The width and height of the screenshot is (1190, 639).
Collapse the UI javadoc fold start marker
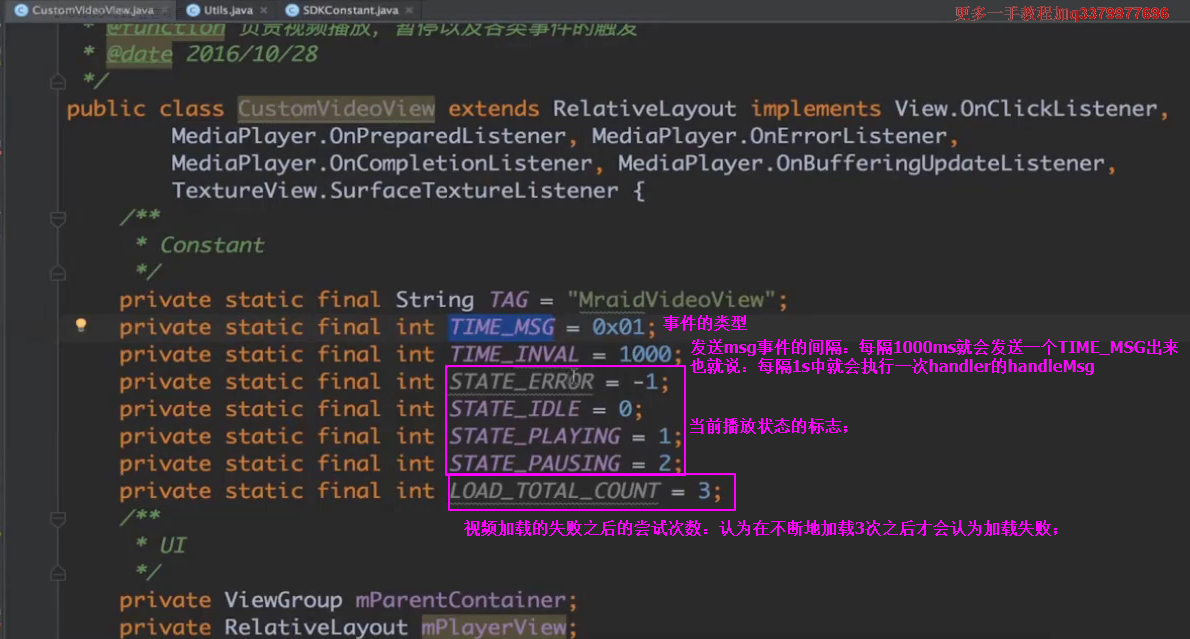(x=58, y=519)
